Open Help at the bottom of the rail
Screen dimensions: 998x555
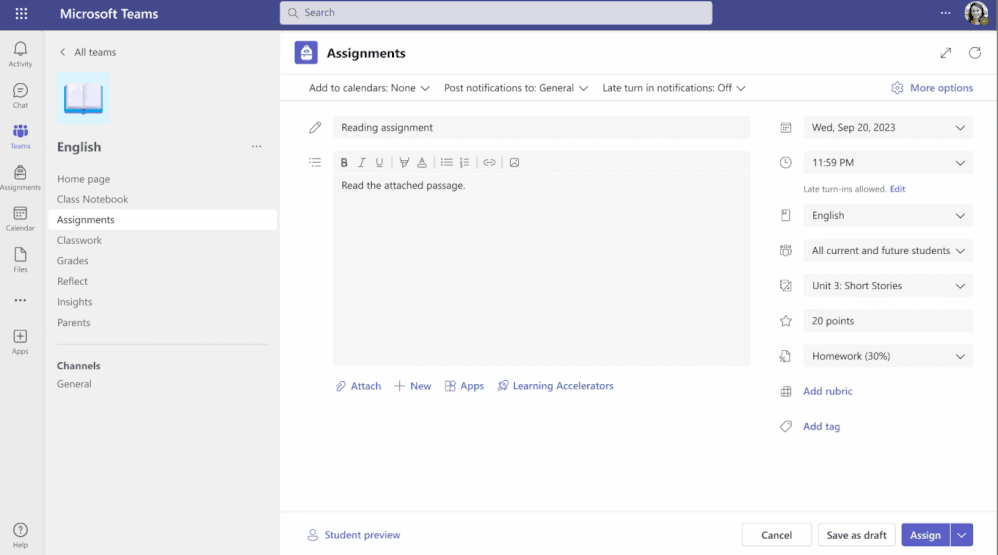[x=20, y=535]
